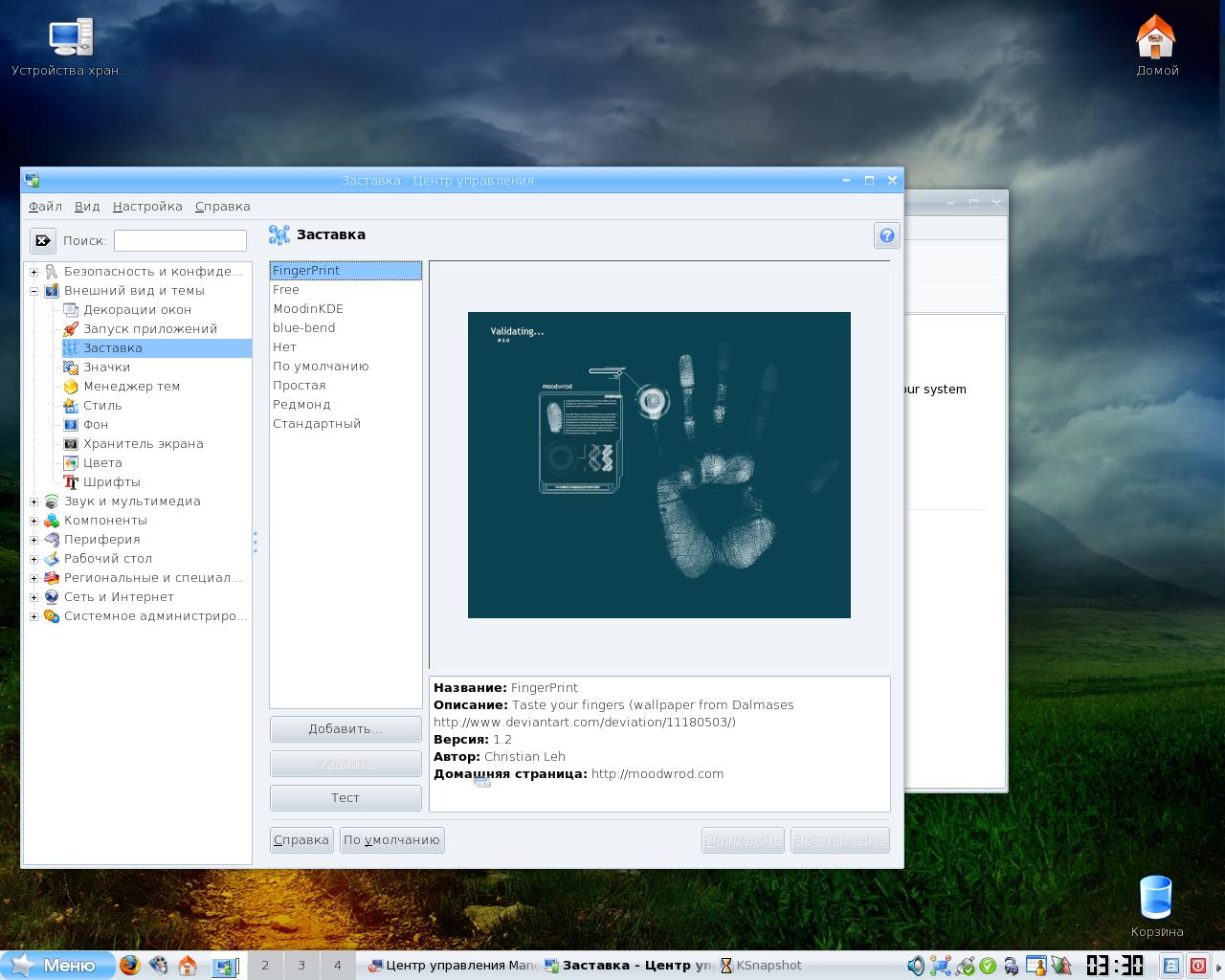Select Стиль in the sidebar
Screen dimensions: 1225x980
coord(101,405)
